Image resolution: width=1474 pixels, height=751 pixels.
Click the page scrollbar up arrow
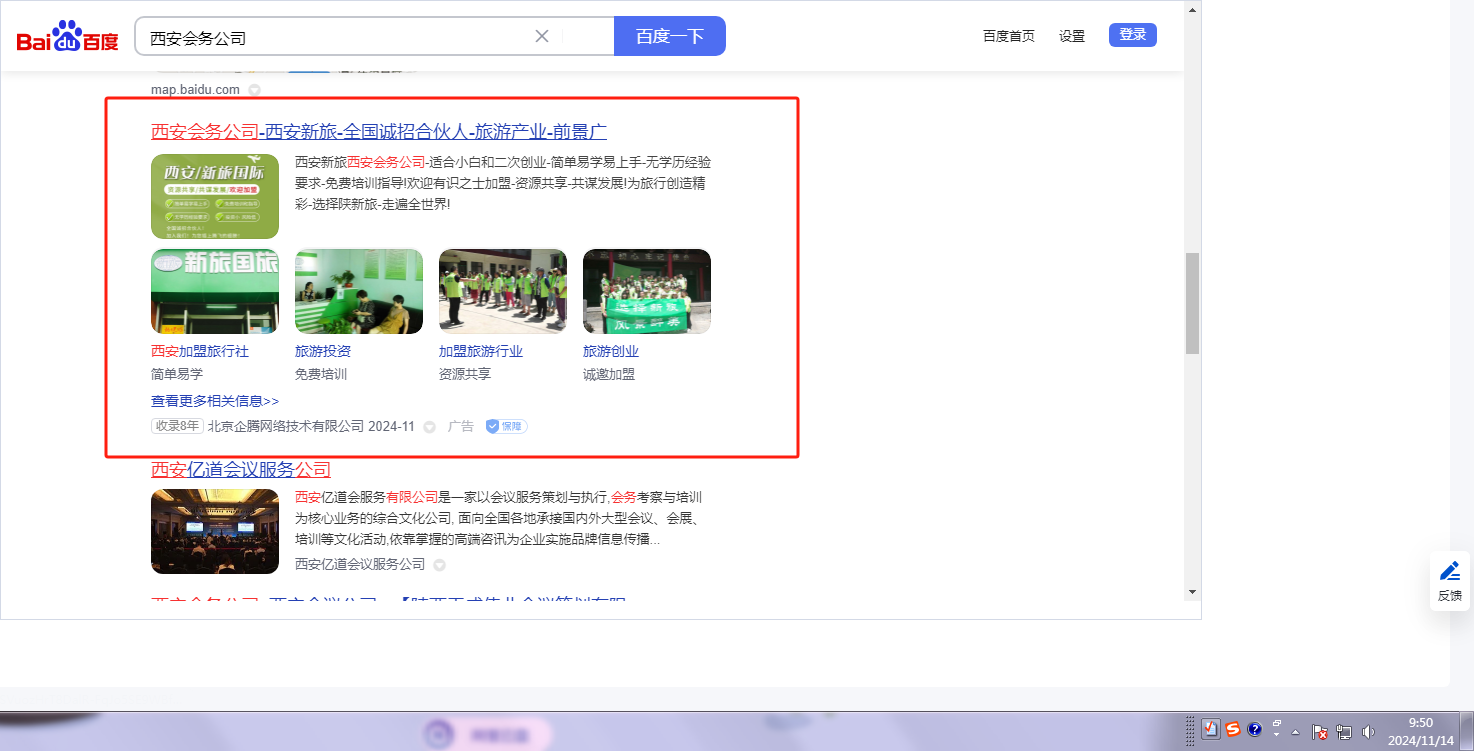[x=1192, y=10]
